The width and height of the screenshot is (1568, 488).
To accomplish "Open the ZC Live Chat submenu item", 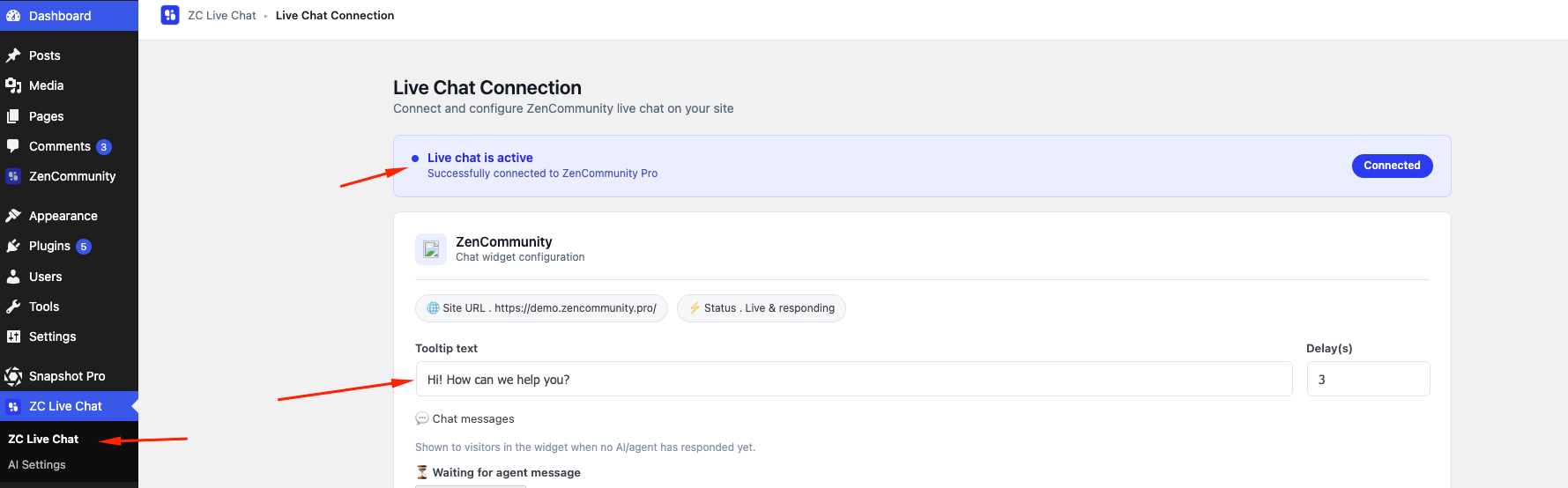I will tap(43, 439).
